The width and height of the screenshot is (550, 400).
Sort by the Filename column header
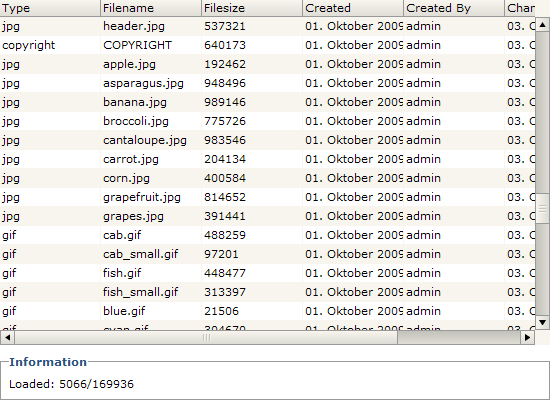(151, 8)
